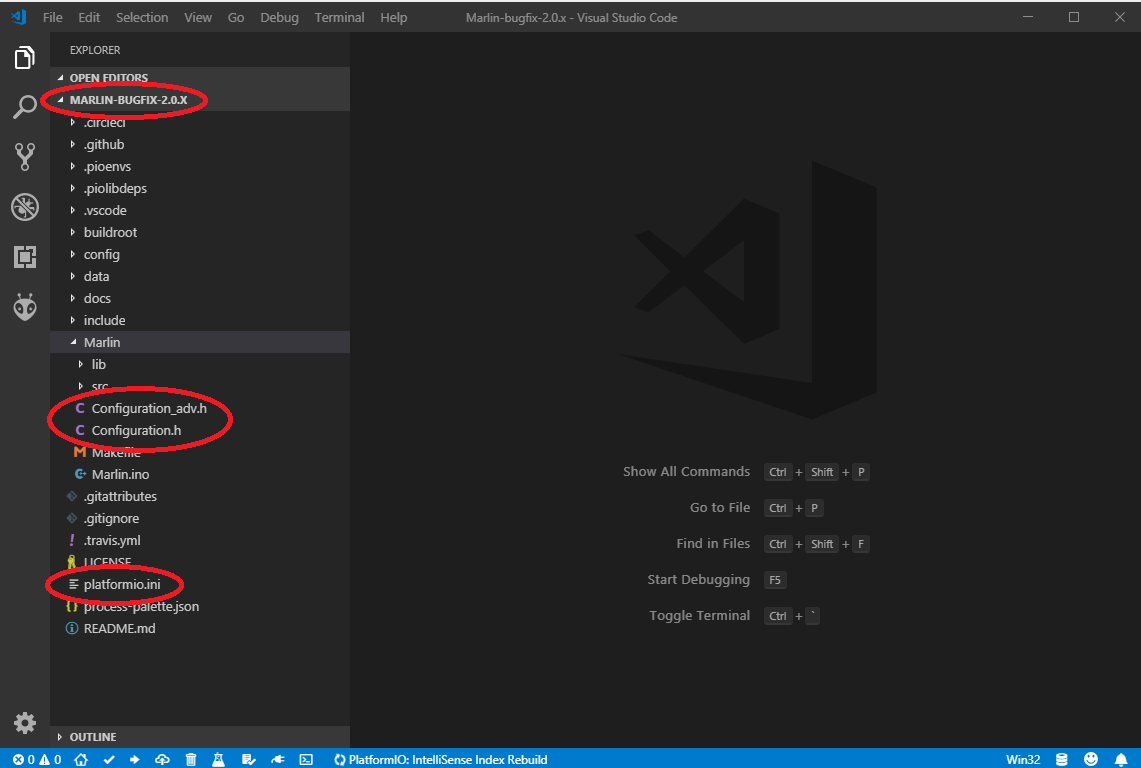Viewport: 1141px width, 768px height.
Task: Expand the .github folder
Action: (x=200, y=144)
